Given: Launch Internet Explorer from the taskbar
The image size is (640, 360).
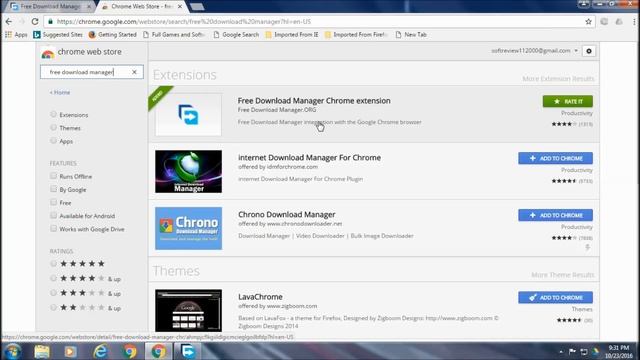Looking at the screenshot, I should (100, 351).
